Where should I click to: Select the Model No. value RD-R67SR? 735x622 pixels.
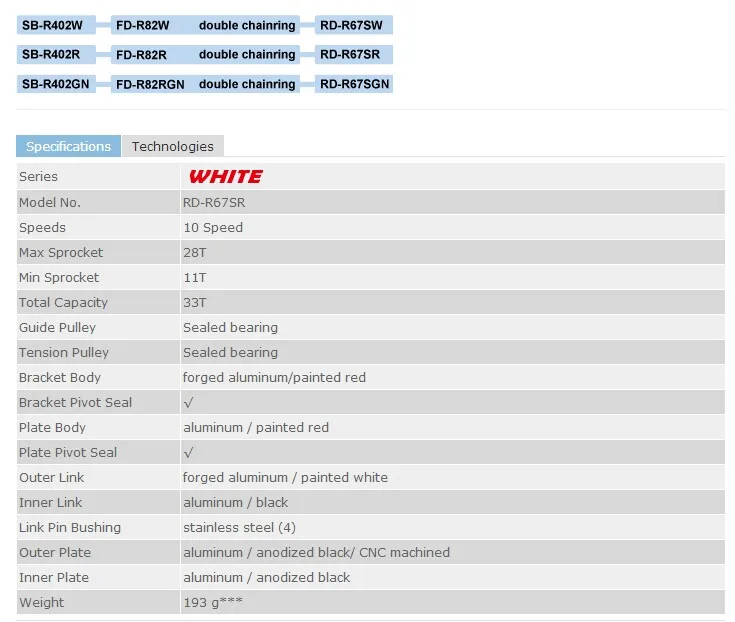[x=214, y=202]
